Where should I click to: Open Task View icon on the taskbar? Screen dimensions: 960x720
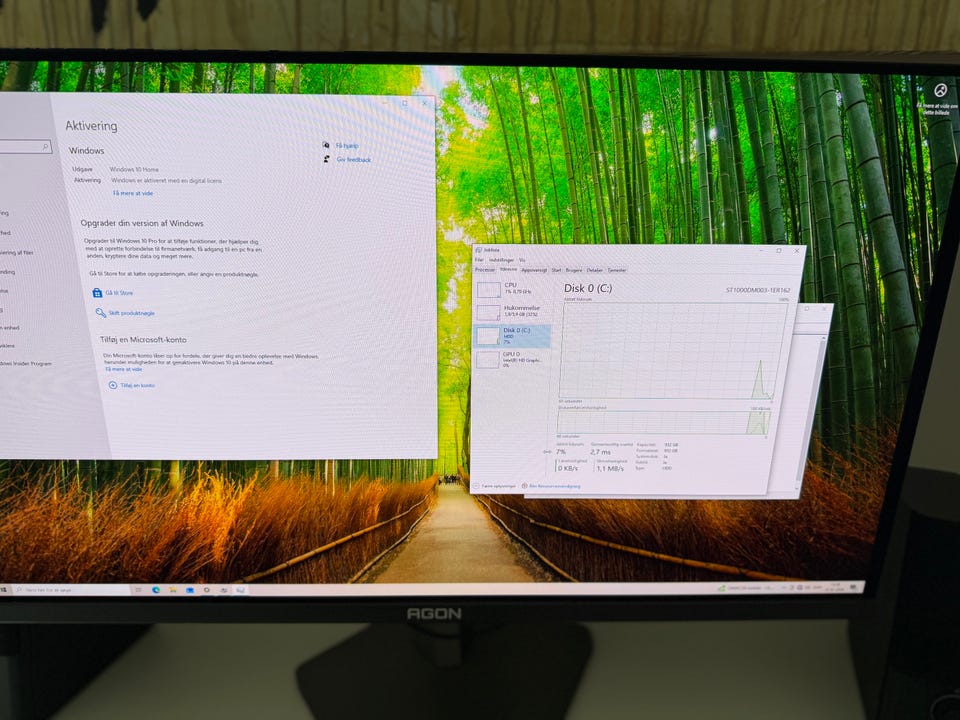139,590
